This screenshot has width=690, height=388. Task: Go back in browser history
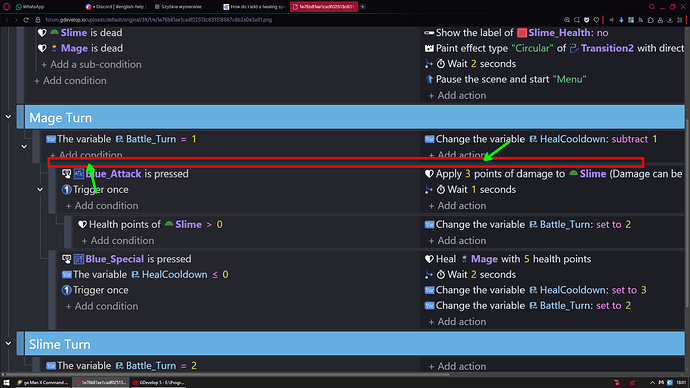click(x=7, y=20)
